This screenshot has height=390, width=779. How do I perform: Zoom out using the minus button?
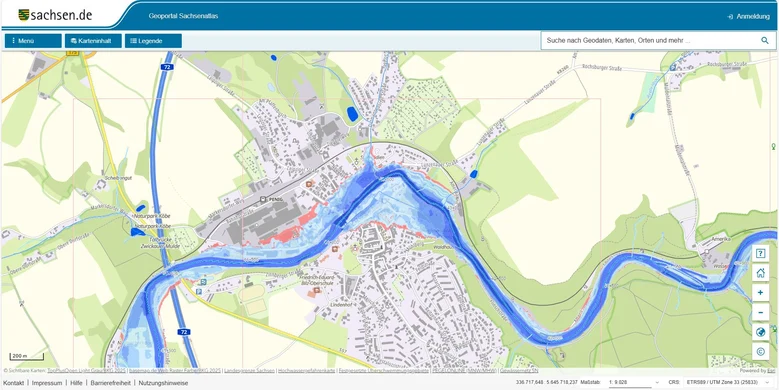click(x=760, y=312)
